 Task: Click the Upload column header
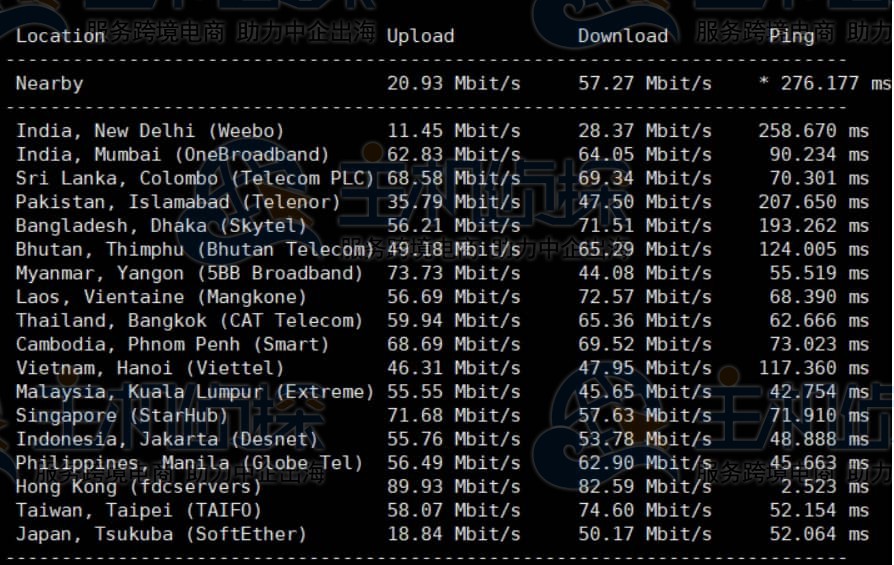click(x=420, y=36)
